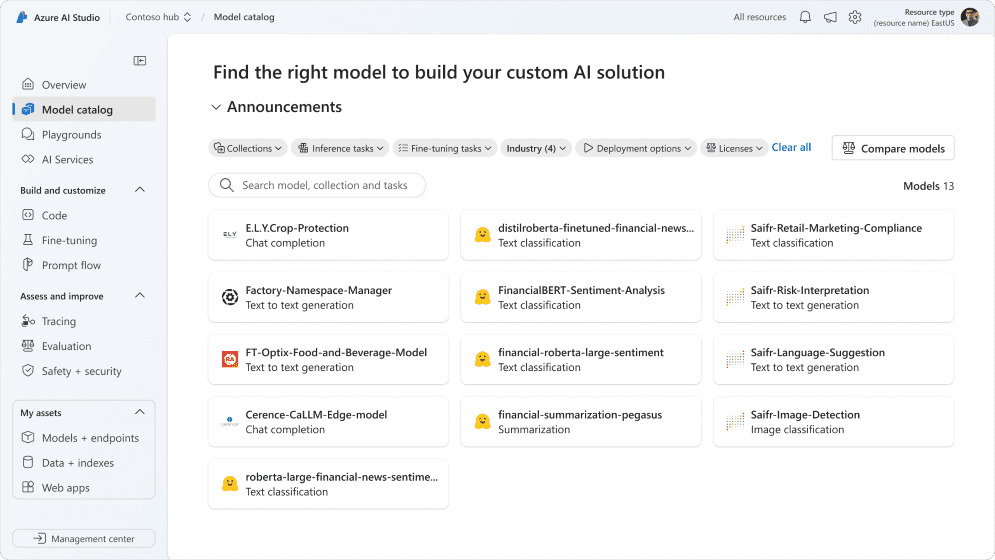Open settings gear icon in header

[x=855, y=17]
